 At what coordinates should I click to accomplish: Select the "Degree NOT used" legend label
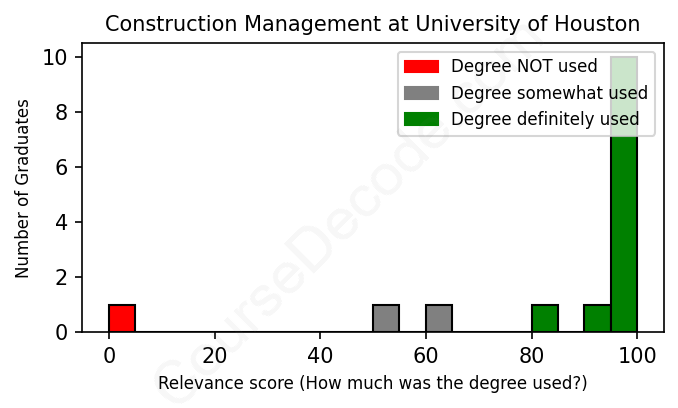524,67
